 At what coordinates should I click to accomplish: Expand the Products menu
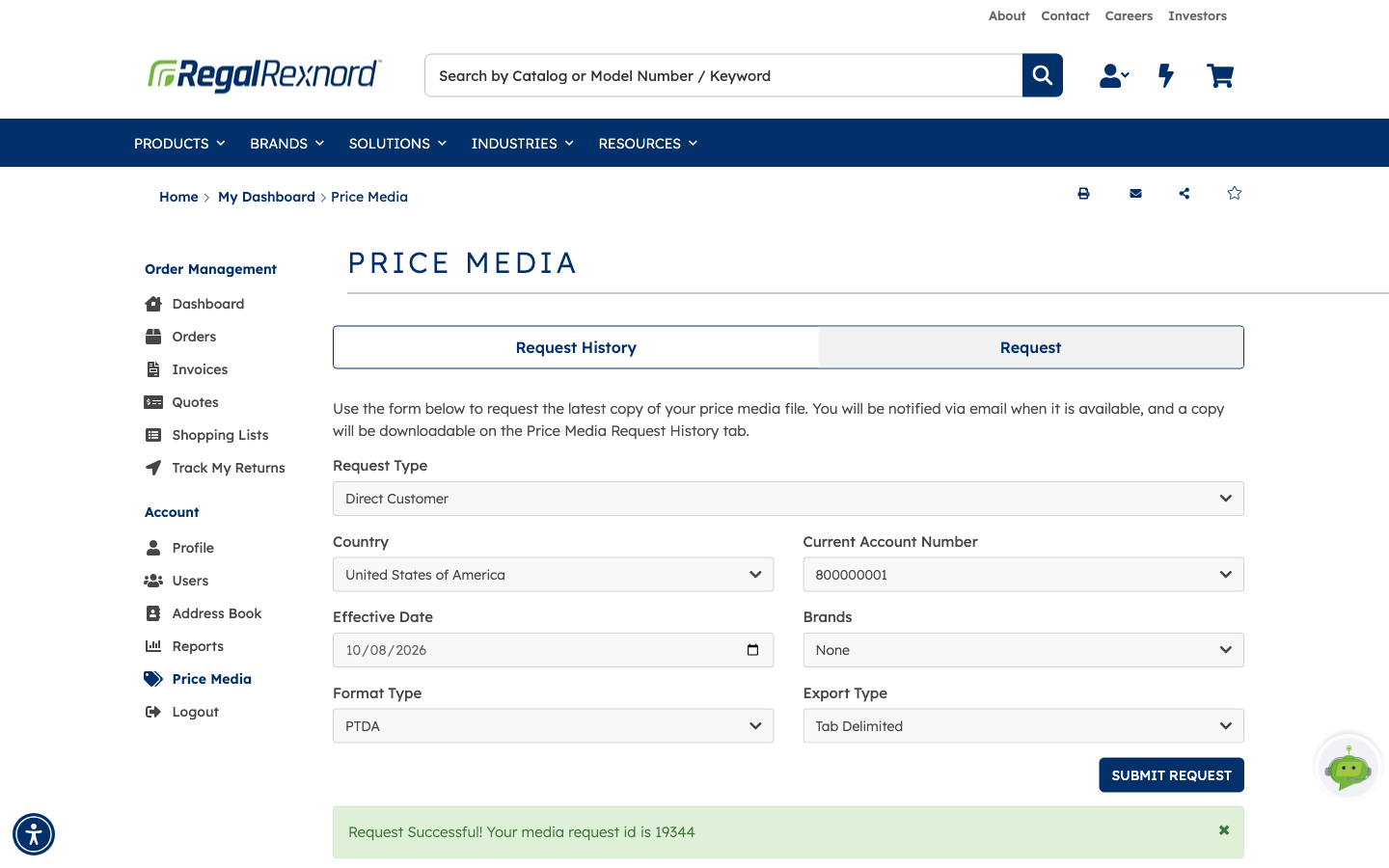click(x=179, y=144)
